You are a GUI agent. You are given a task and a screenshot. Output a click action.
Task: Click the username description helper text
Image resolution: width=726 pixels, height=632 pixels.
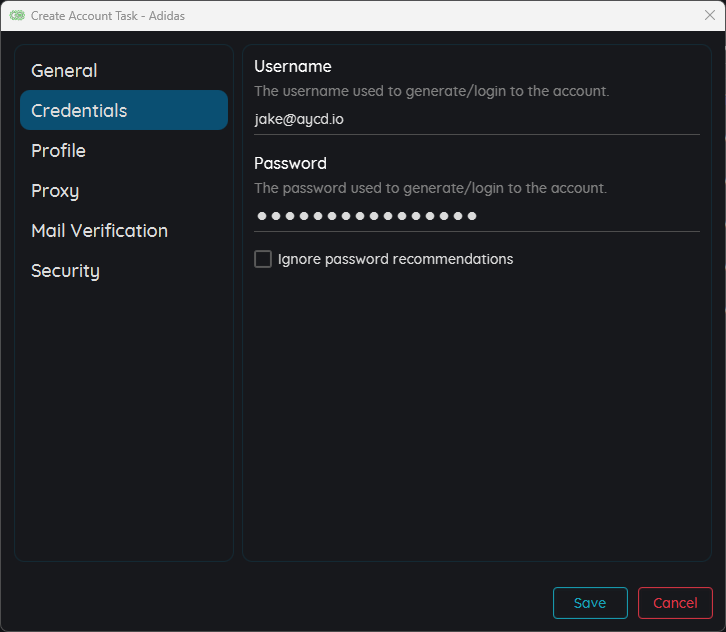coord(431,91)
